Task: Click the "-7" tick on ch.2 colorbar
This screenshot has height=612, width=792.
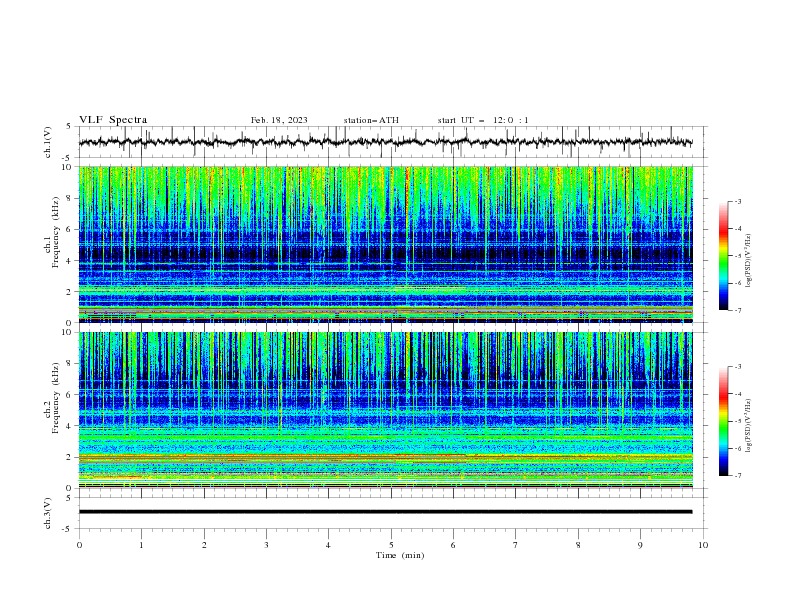Action: [x=738, y=476]
